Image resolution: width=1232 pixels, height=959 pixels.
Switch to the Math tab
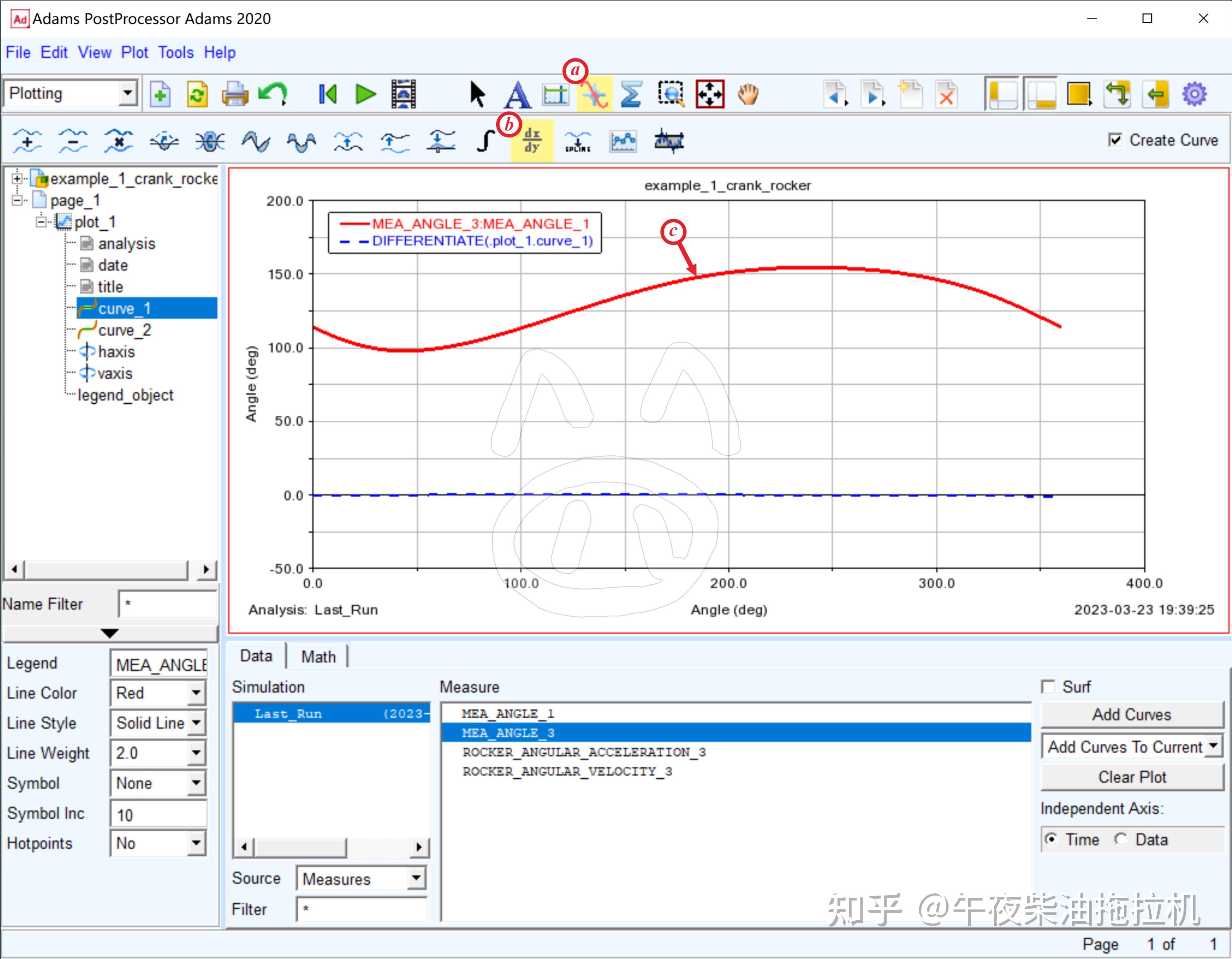pos(318,657)
